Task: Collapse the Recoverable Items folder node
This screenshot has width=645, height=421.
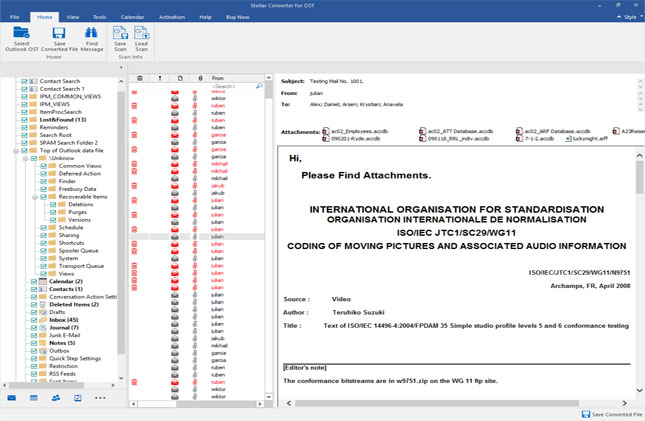Action: click(x=35, y=197)
